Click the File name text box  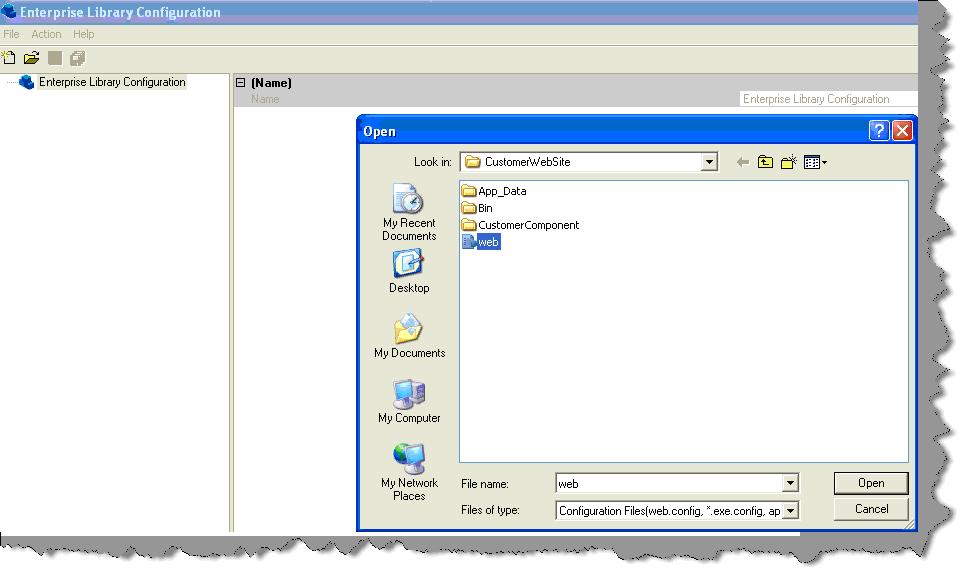click(x=669, y=483)
